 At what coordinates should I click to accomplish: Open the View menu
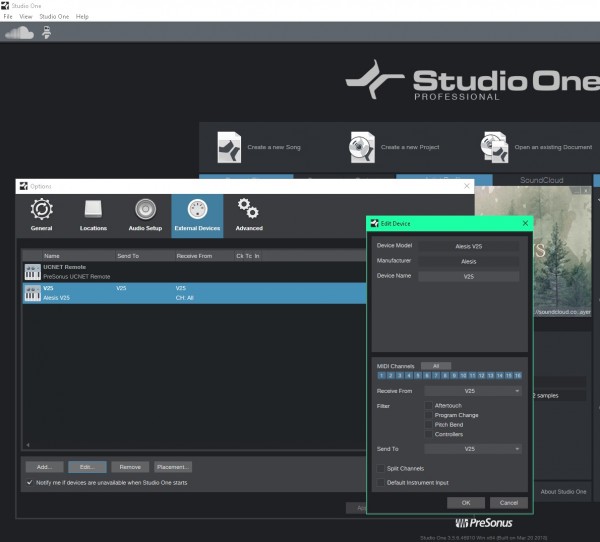(26, 16)
